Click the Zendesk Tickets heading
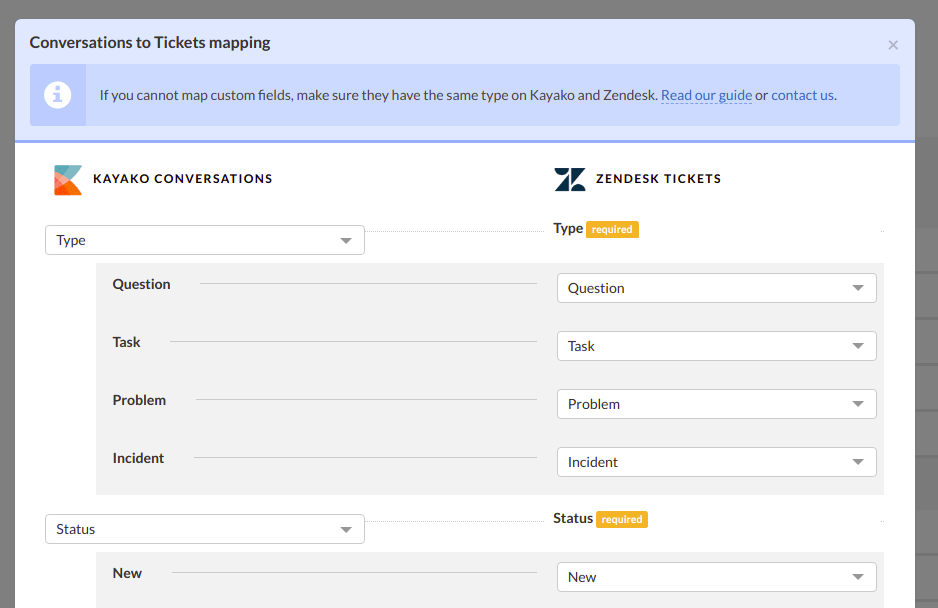 658,179
